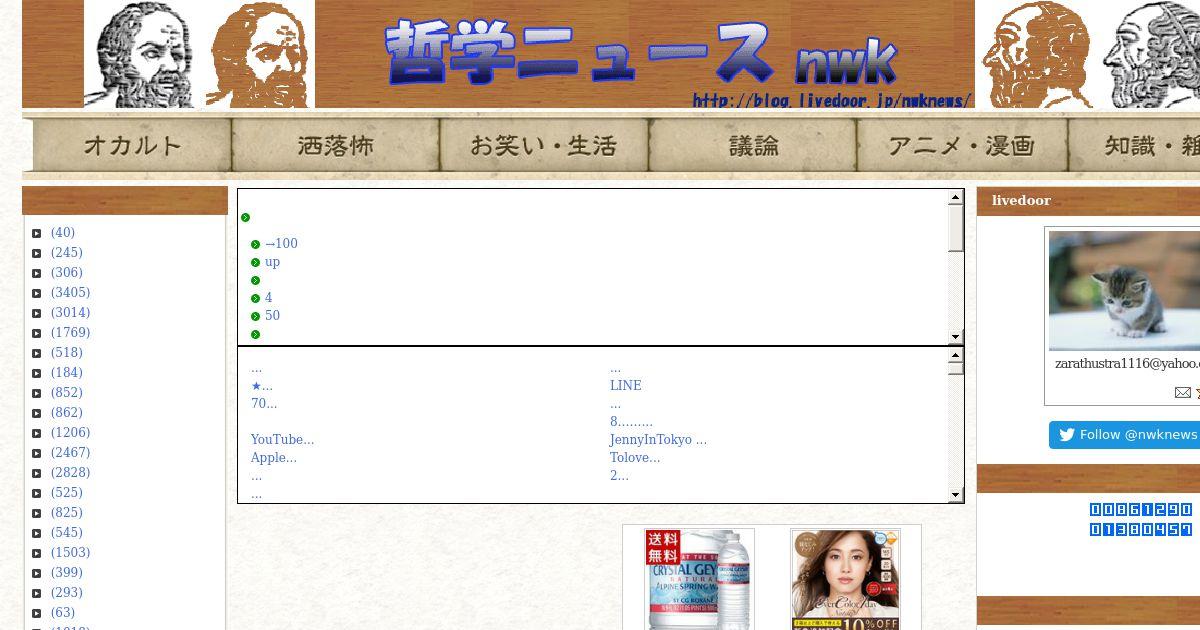Open category link with count (545)
1200x630 pixels.
tap(67, 533)
